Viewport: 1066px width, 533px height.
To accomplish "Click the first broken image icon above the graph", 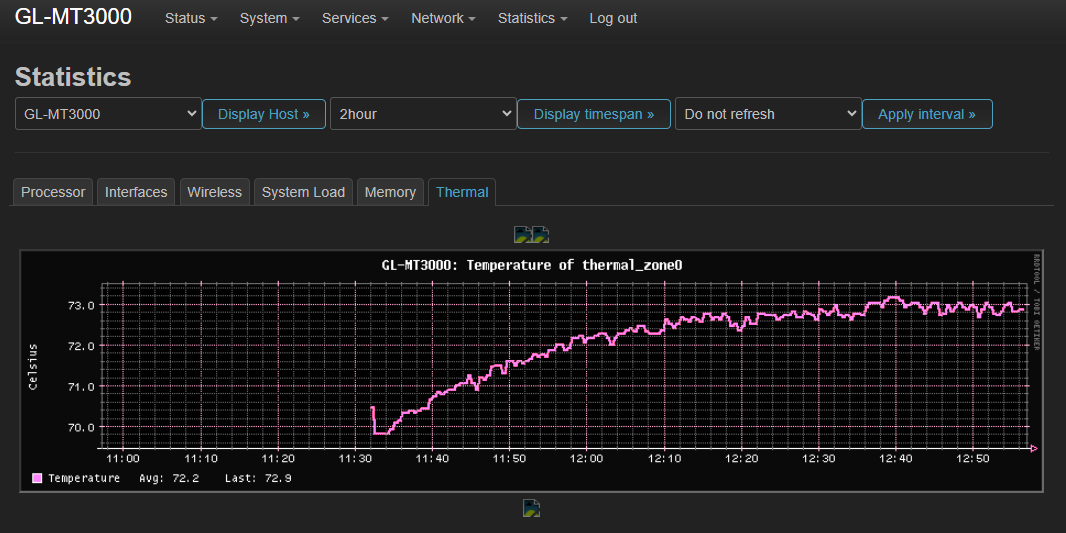I will 523,235.
